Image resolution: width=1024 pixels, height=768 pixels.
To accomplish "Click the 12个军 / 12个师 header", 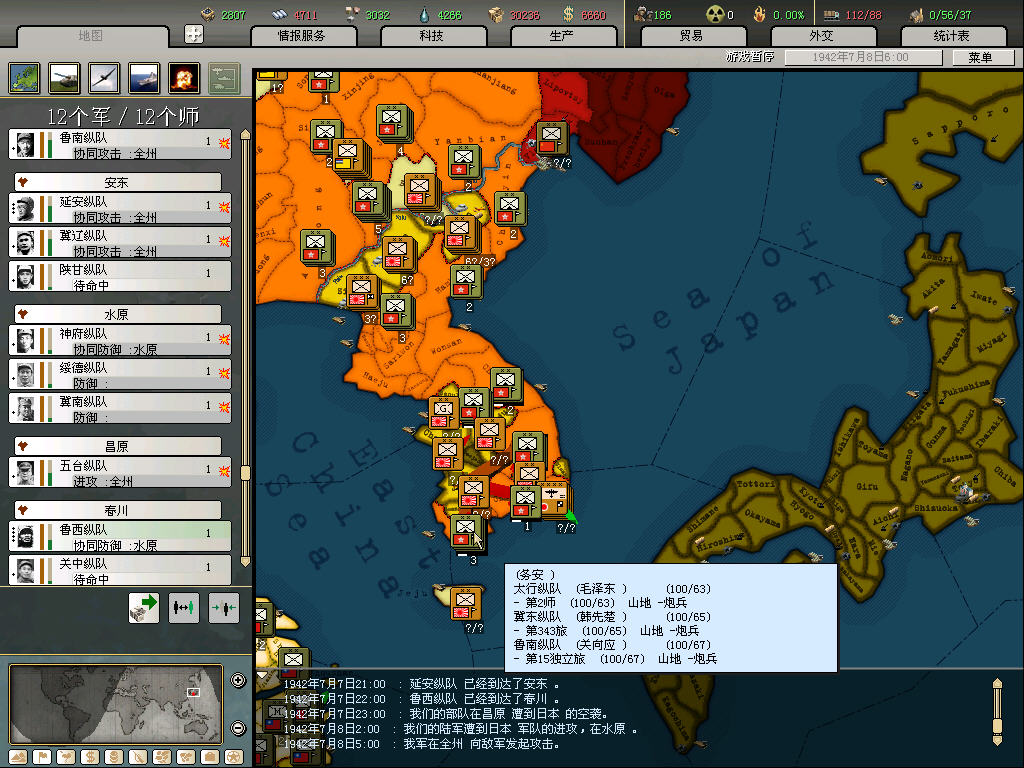I will (123, 116).
